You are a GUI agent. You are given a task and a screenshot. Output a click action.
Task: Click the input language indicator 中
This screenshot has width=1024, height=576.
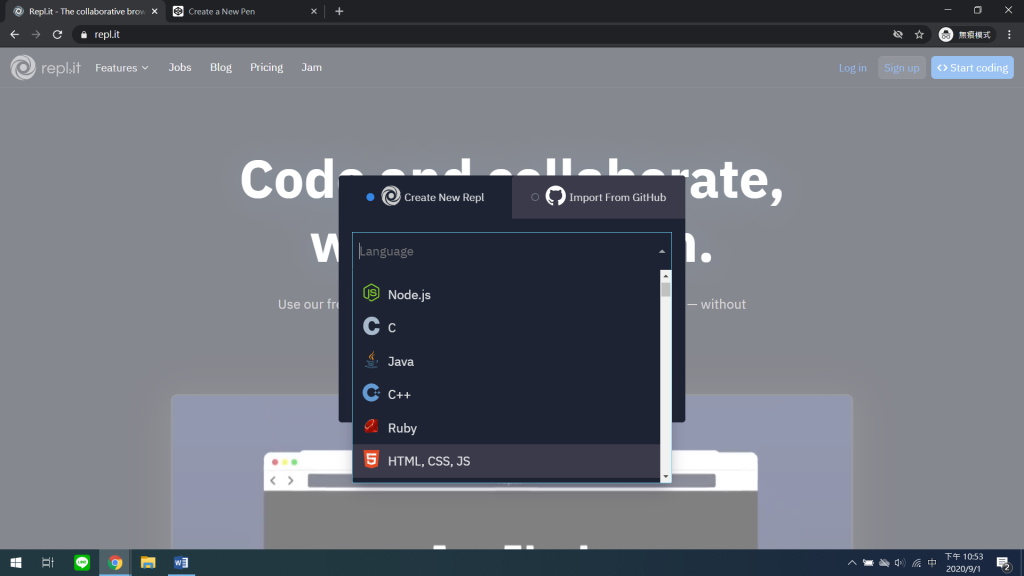[x=932, y=563]
